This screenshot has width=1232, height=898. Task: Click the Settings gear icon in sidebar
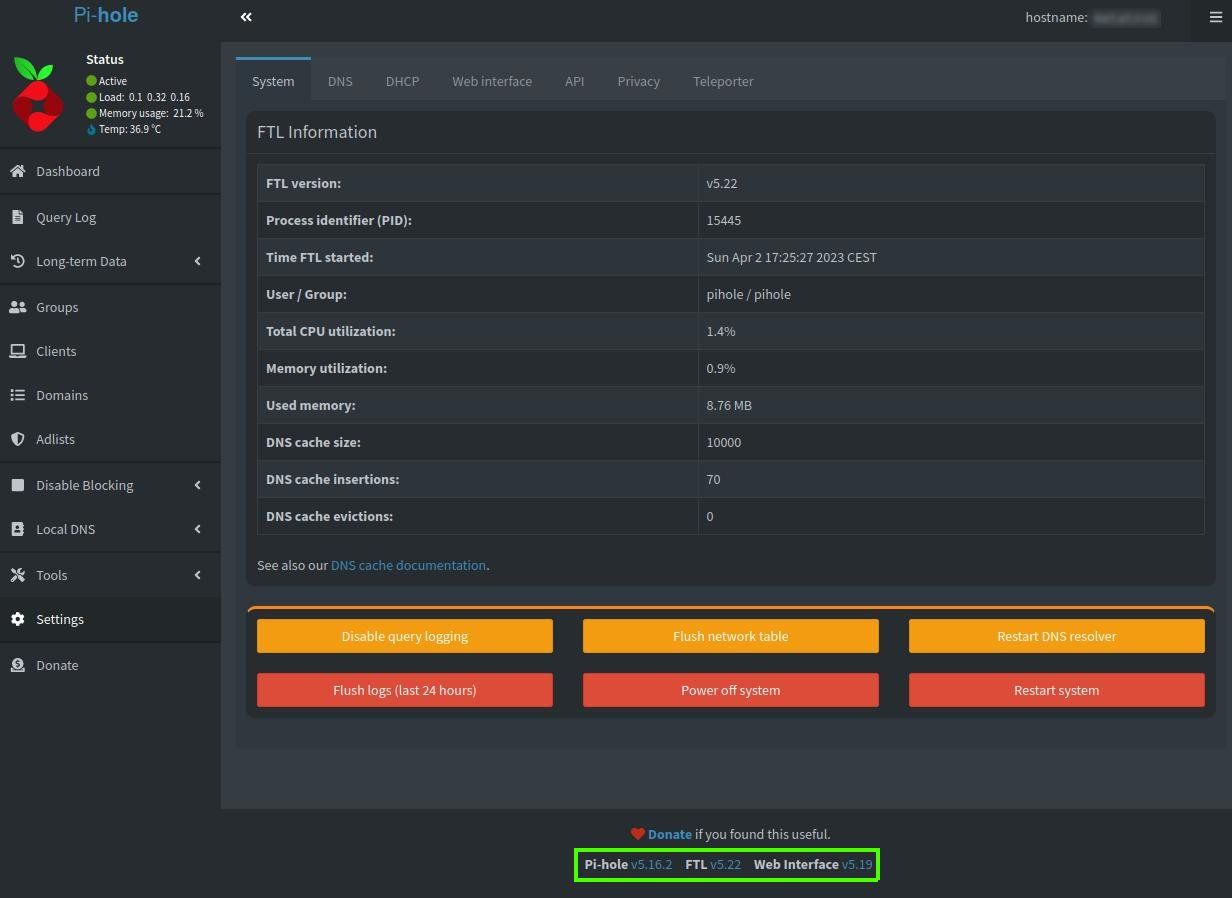point(17,619)
